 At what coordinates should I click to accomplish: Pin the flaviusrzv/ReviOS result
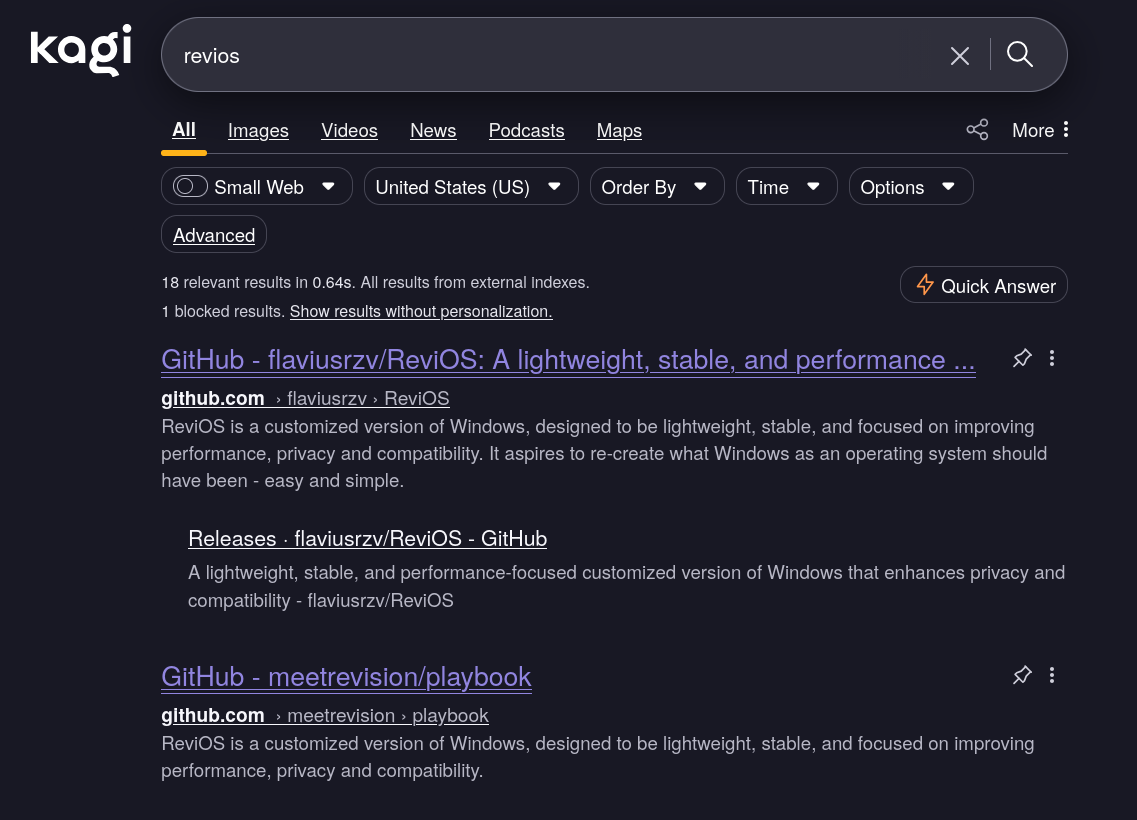point(1022,358)
